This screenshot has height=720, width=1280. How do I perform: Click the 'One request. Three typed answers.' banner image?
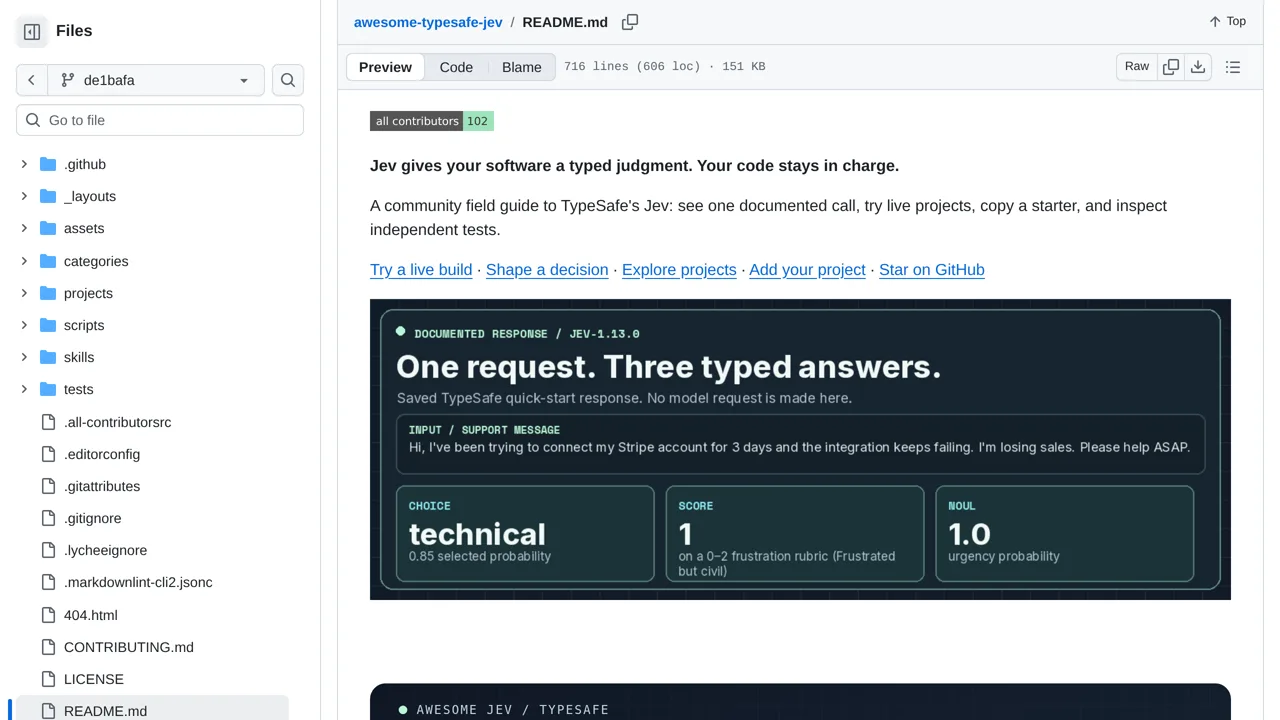(800, 449)
